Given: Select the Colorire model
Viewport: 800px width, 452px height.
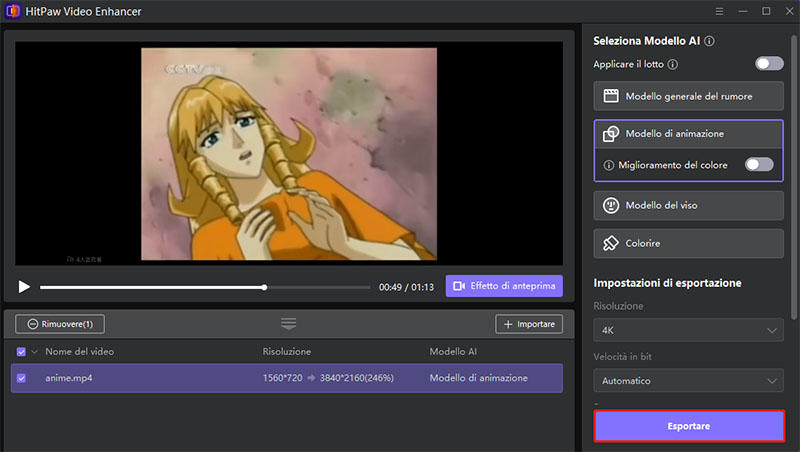Looking at the screenshot, I should coord(688,243).
